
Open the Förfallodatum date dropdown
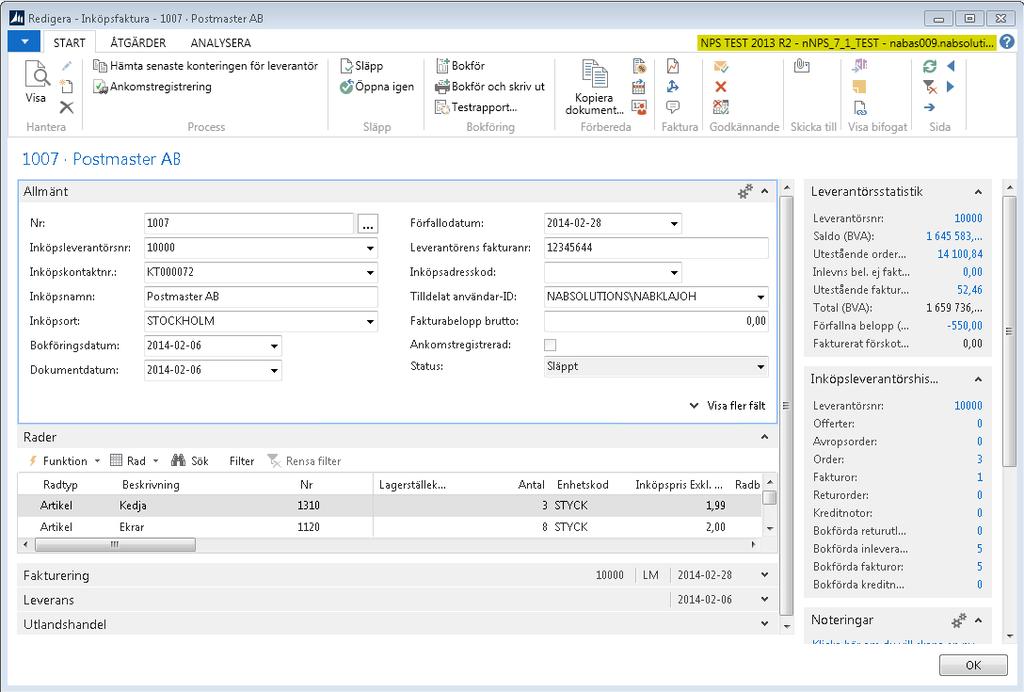pyautogui.click(x=674, y=223)
